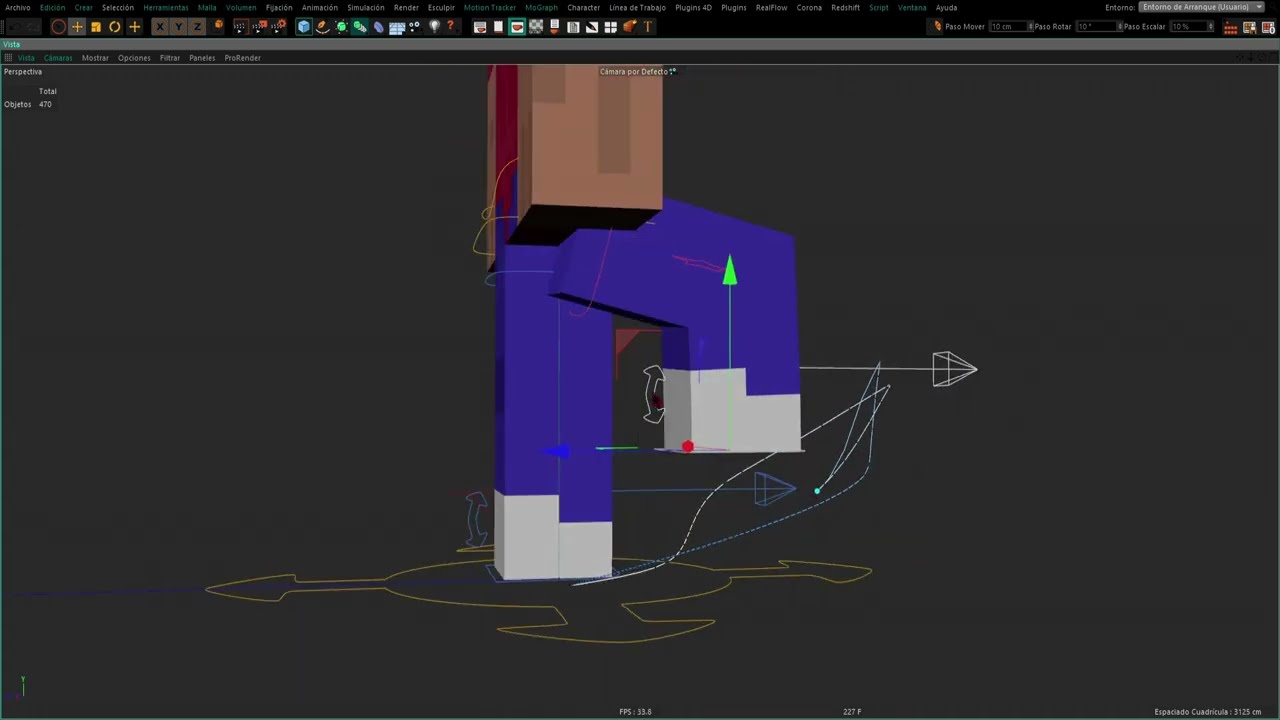
Task: Open the viewport Mostrar menu
Action: 95,58
